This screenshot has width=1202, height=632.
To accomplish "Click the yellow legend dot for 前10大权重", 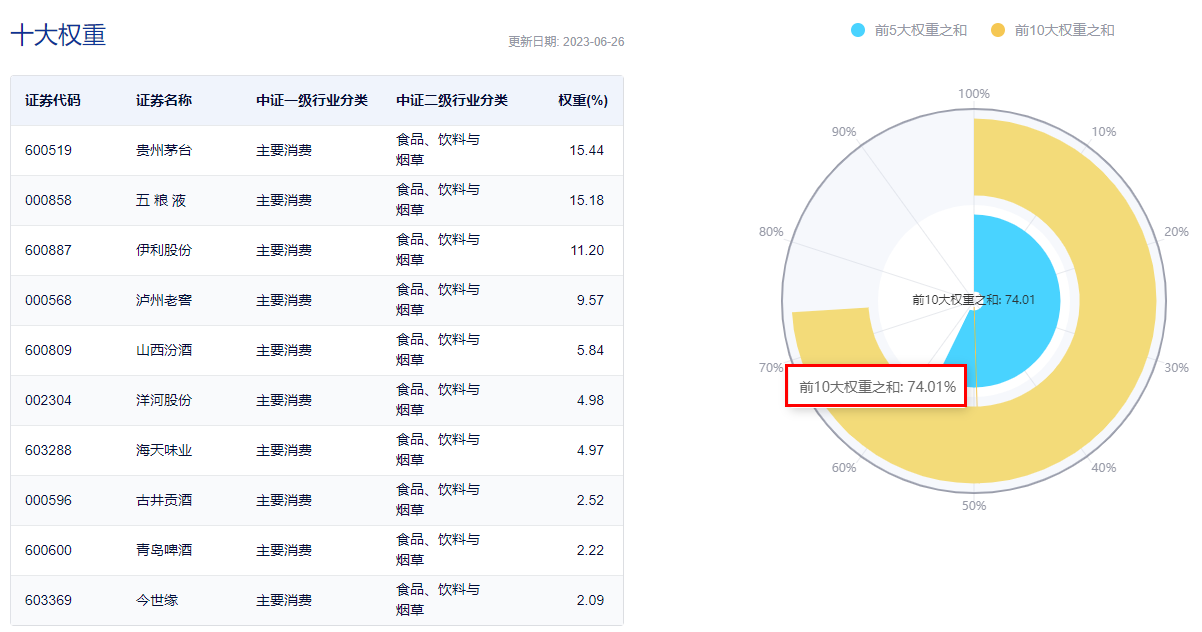I will click(998, 30).
